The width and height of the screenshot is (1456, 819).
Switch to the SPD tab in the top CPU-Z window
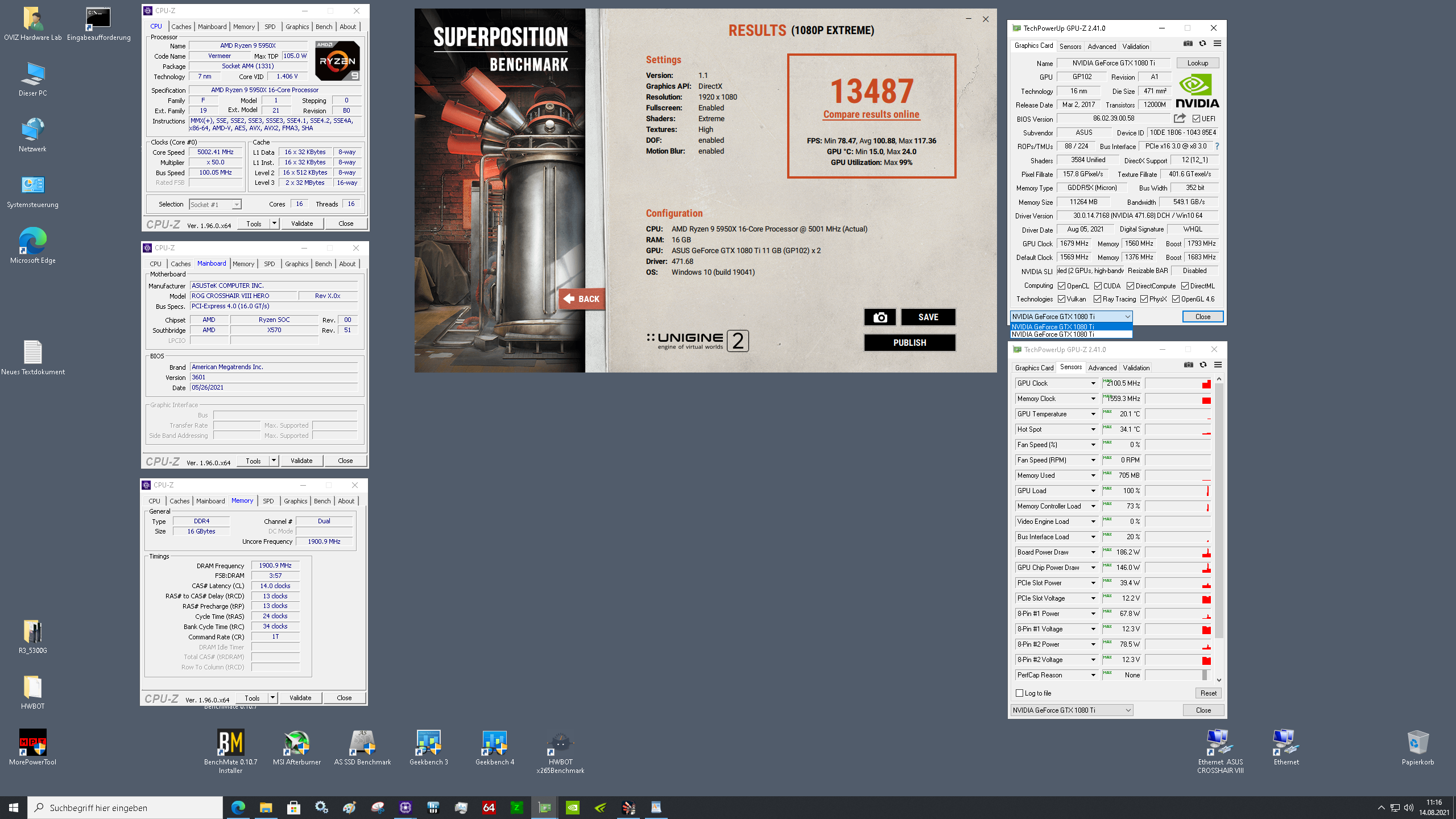pos(270,27)
